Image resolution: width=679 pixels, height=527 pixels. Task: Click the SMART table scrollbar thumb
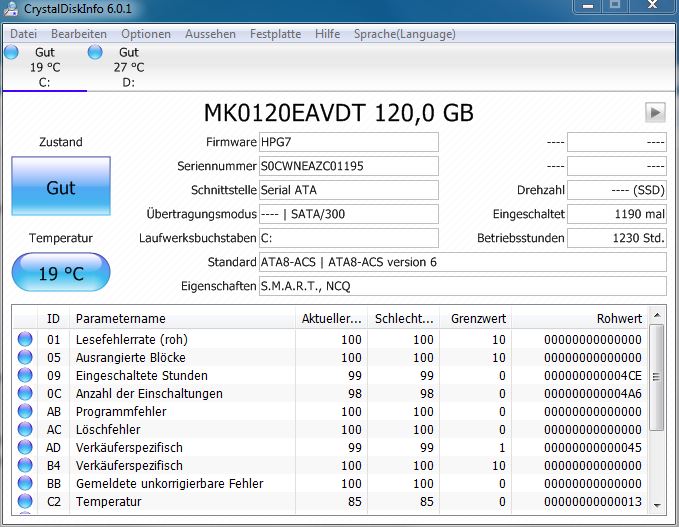pyautogui.click(x=656, y=377)
